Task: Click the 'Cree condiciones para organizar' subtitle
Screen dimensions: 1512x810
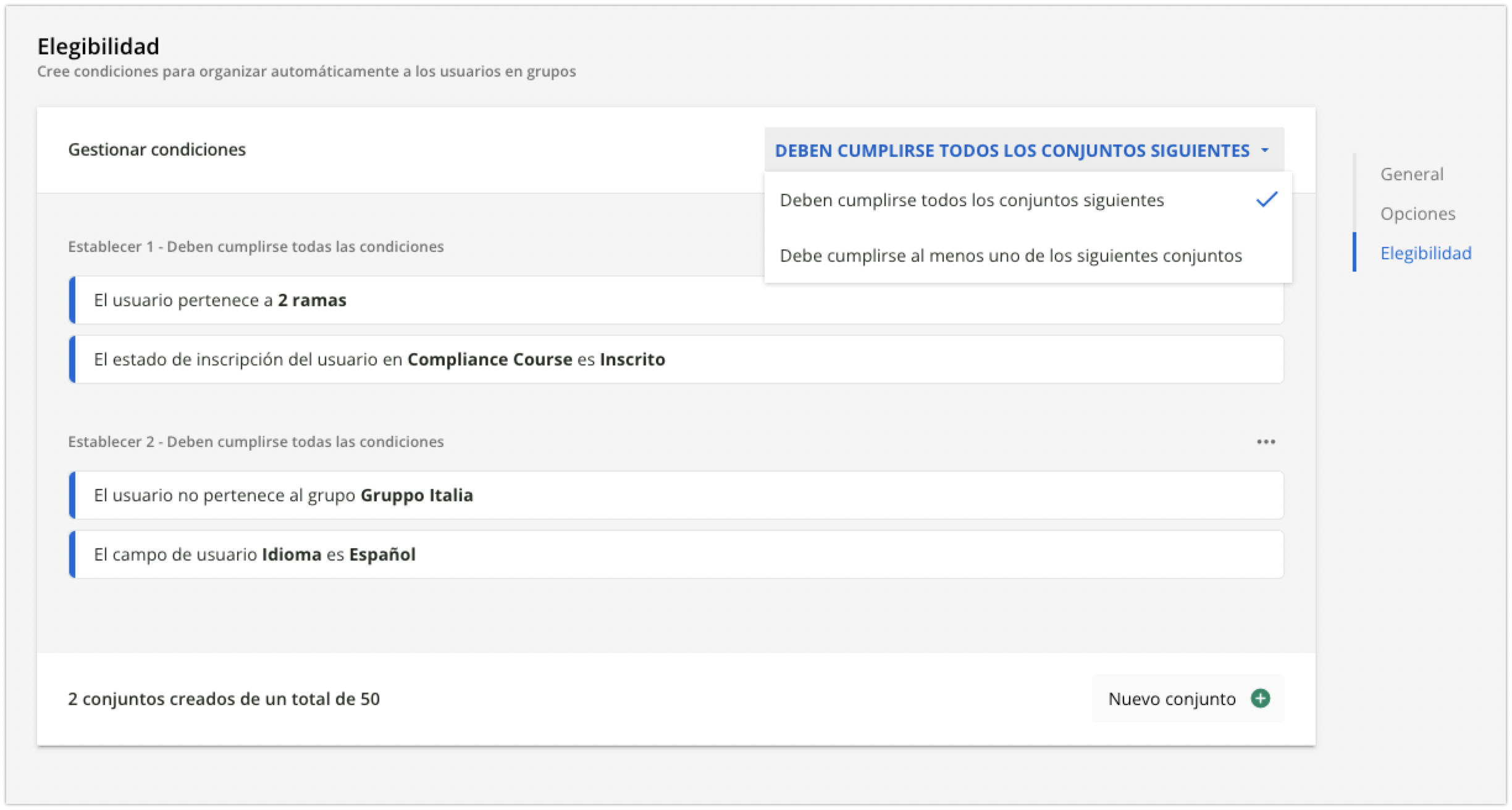Action: point(306,72)
